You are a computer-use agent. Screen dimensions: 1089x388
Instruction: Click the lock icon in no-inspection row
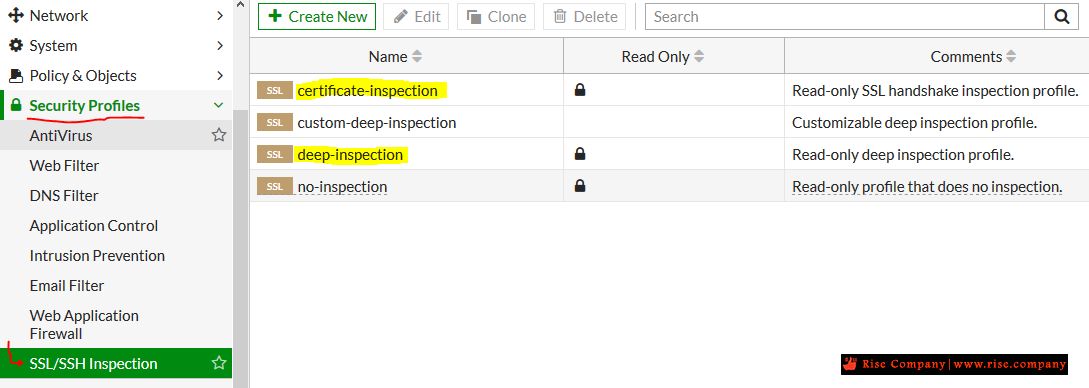point(580,186)
